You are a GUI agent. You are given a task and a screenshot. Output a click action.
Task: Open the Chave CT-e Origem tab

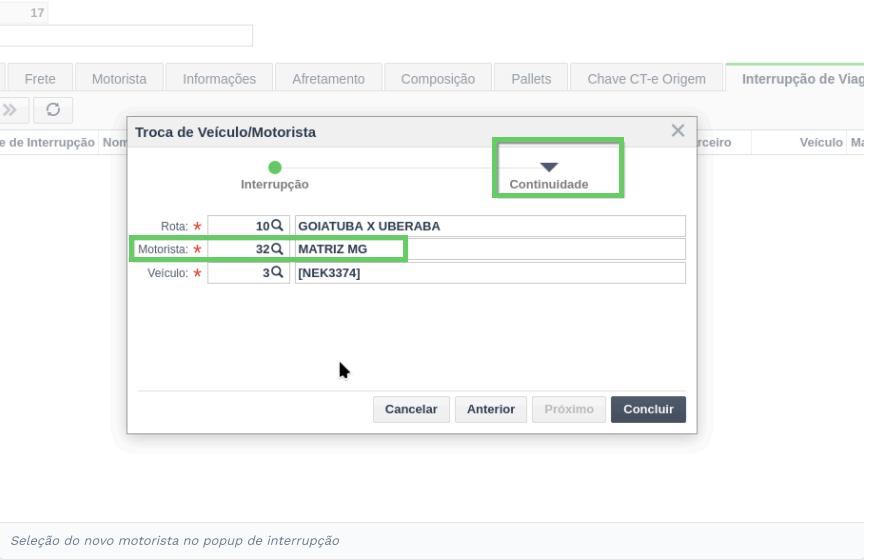[646, 79]
